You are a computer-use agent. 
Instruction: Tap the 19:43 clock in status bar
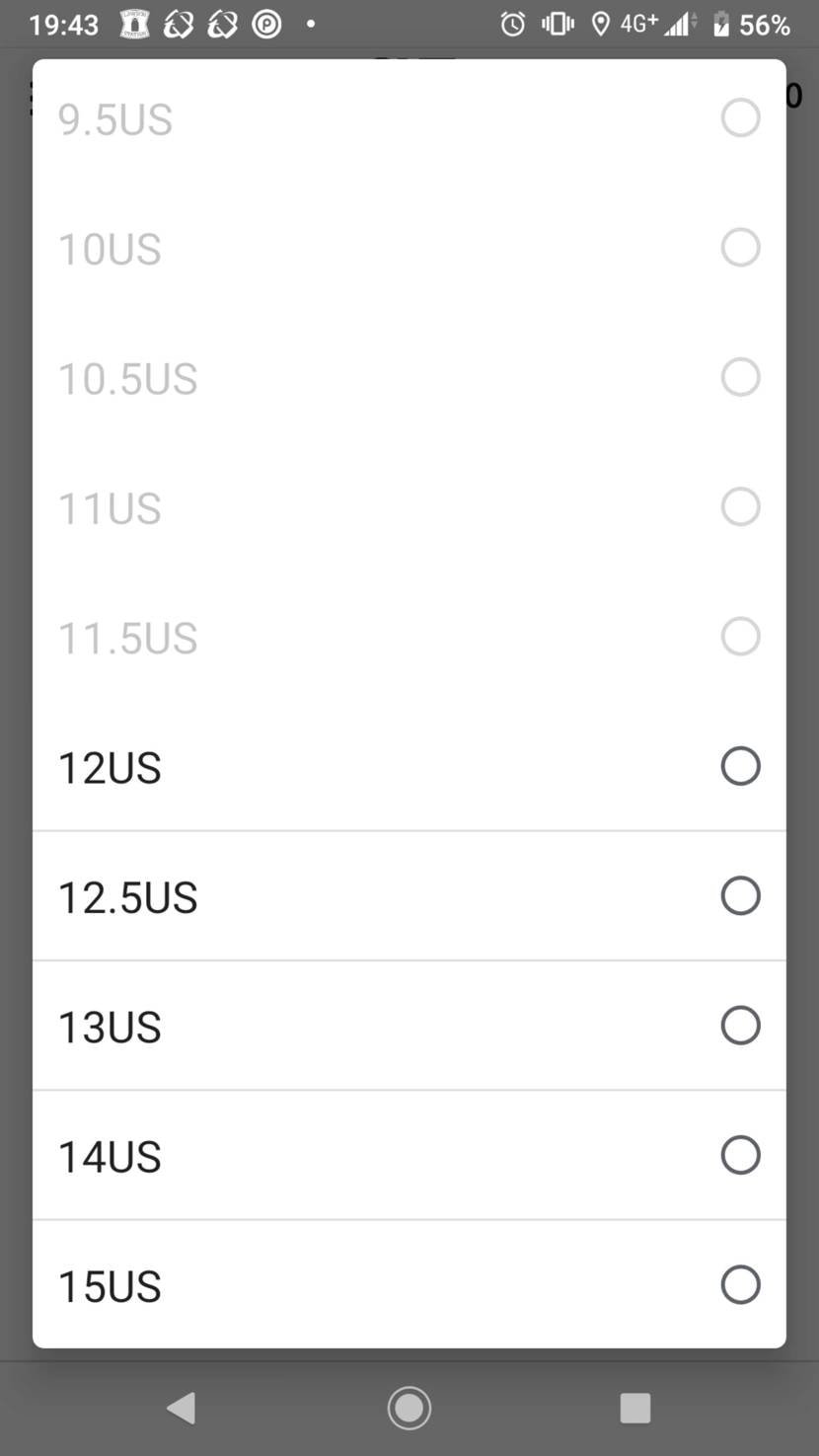click(x=64, y=24)
